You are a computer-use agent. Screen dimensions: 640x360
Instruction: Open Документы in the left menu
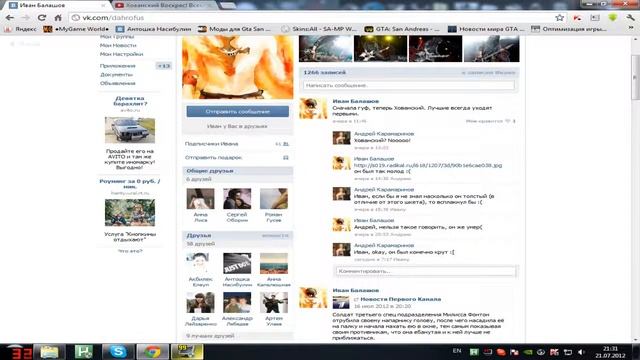116,74
